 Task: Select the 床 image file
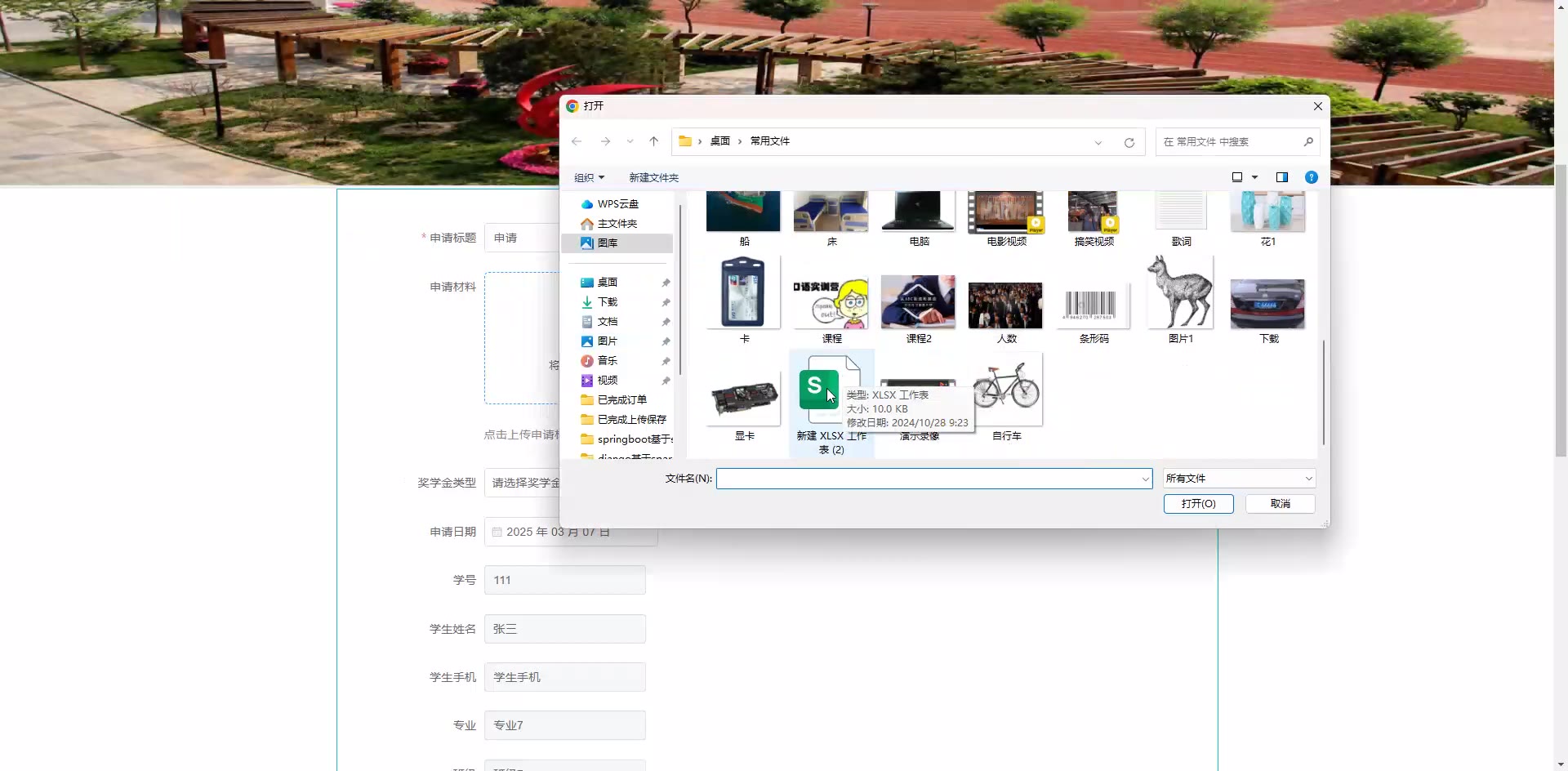click(x=831, y=219)
